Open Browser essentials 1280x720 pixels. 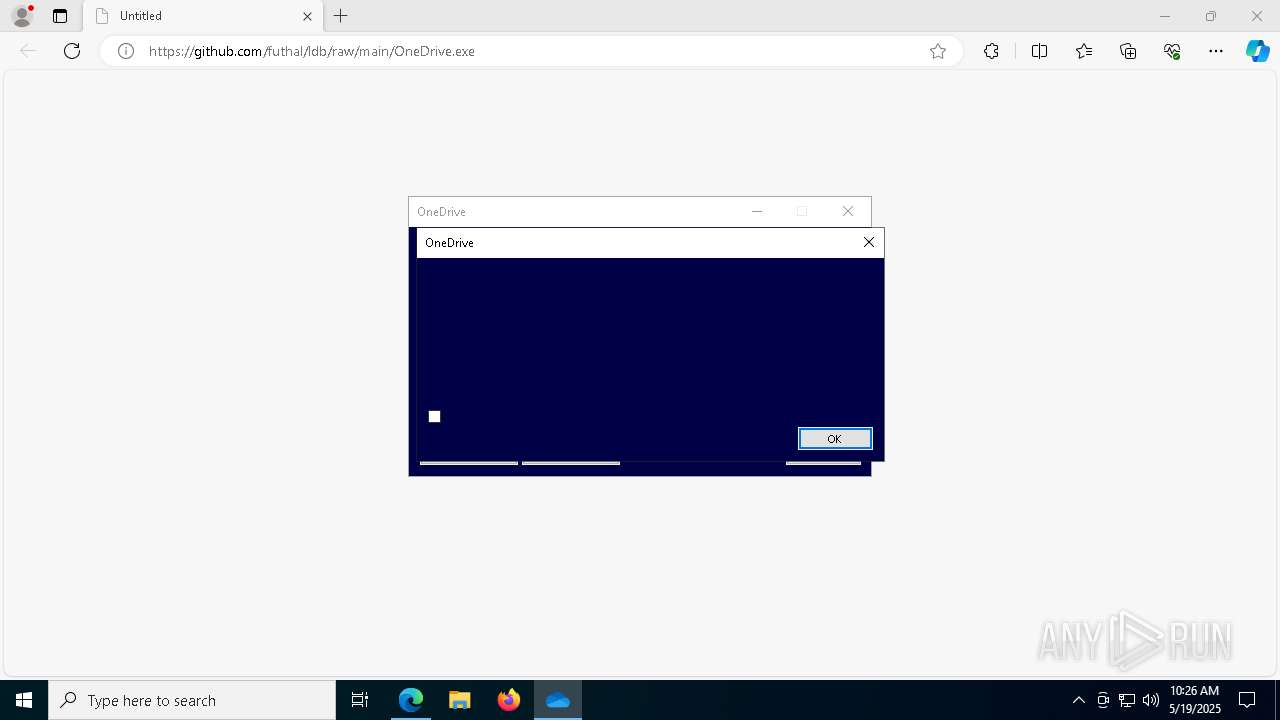point(1172,51)
